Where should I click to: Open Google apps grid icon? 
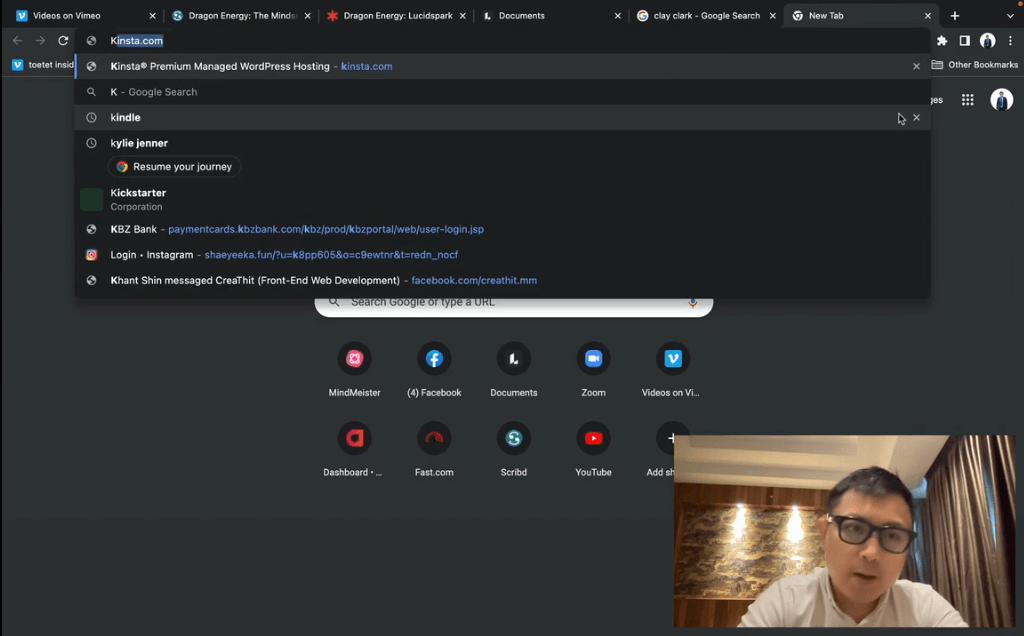click(968, 99)
